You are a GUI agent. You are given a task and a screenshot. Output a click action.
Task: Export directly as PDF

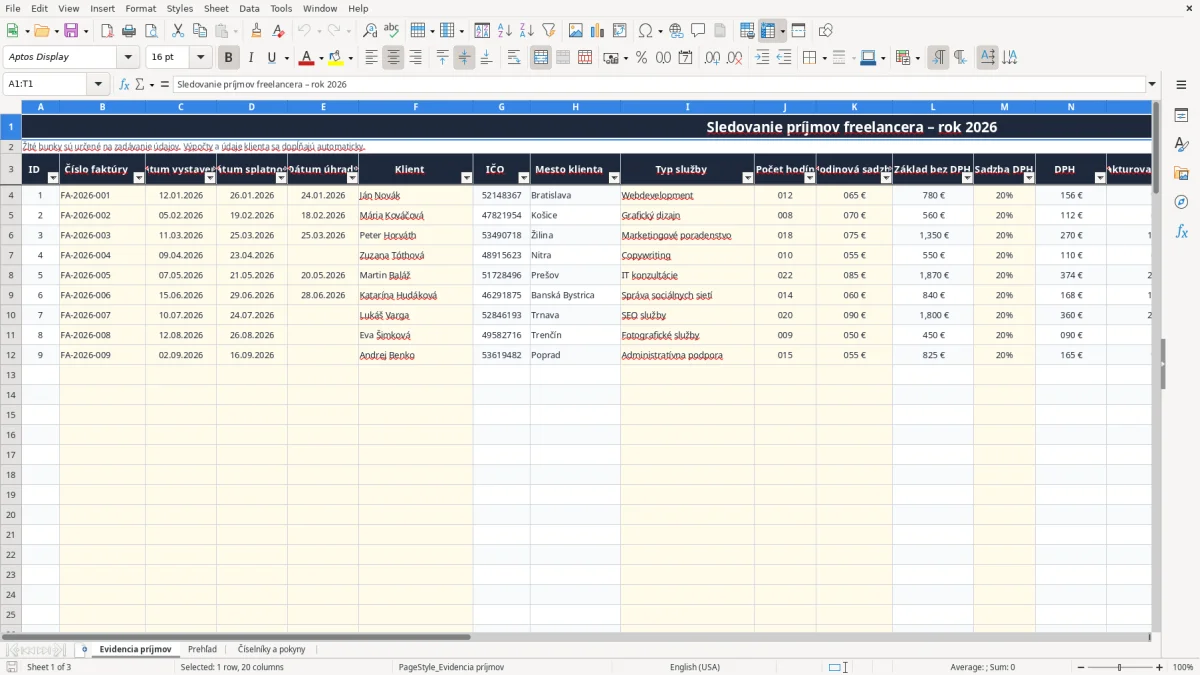point(107,31)
